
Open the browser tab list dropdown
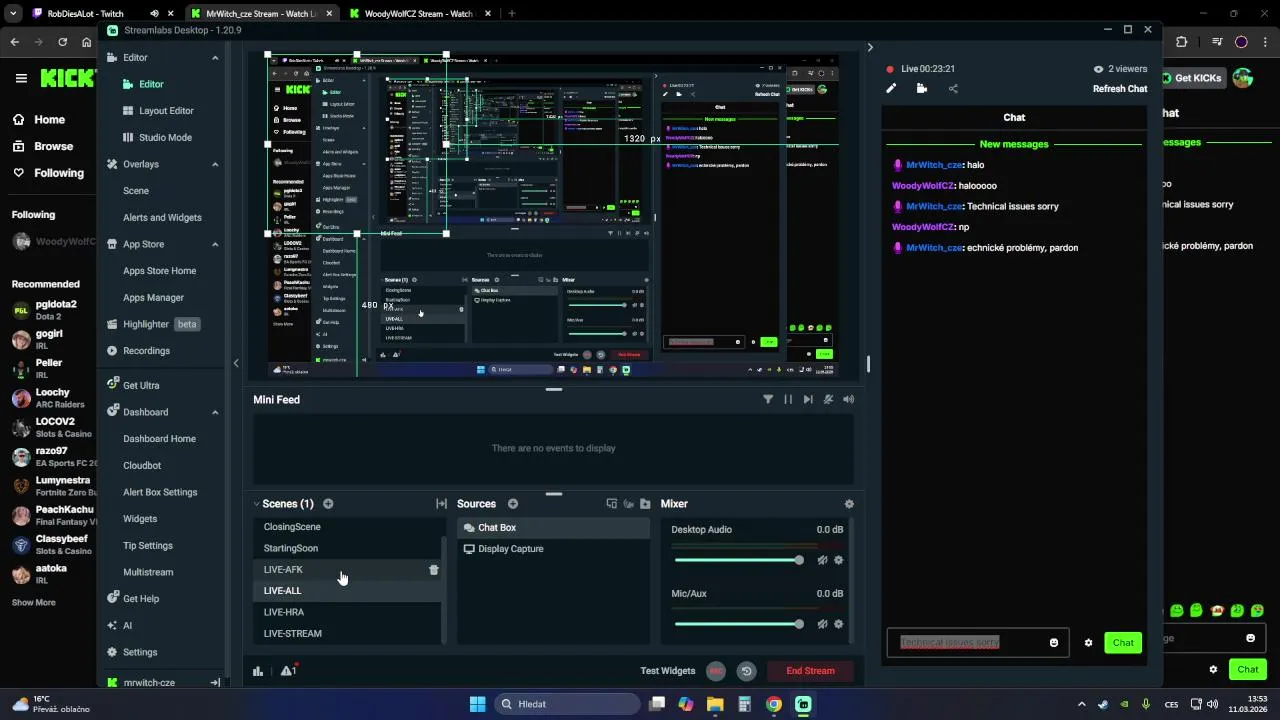13,14
